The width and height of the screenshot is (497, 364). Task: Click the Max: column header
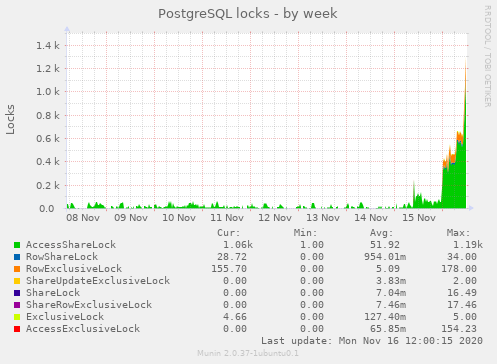point(458,233)
